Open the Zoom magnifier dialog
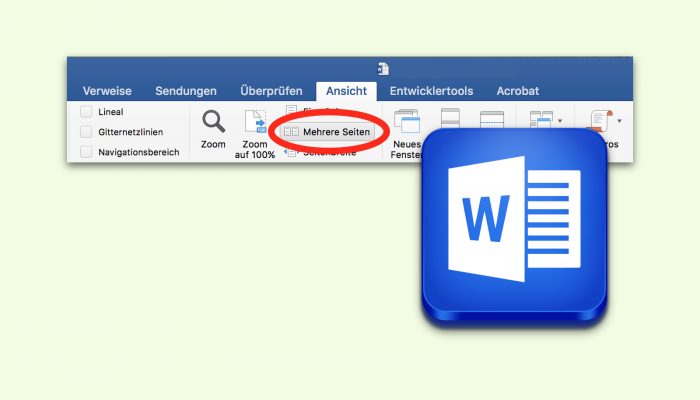Image resolution: width=700 pixels, height=400 pixels. tap(213, 129)
